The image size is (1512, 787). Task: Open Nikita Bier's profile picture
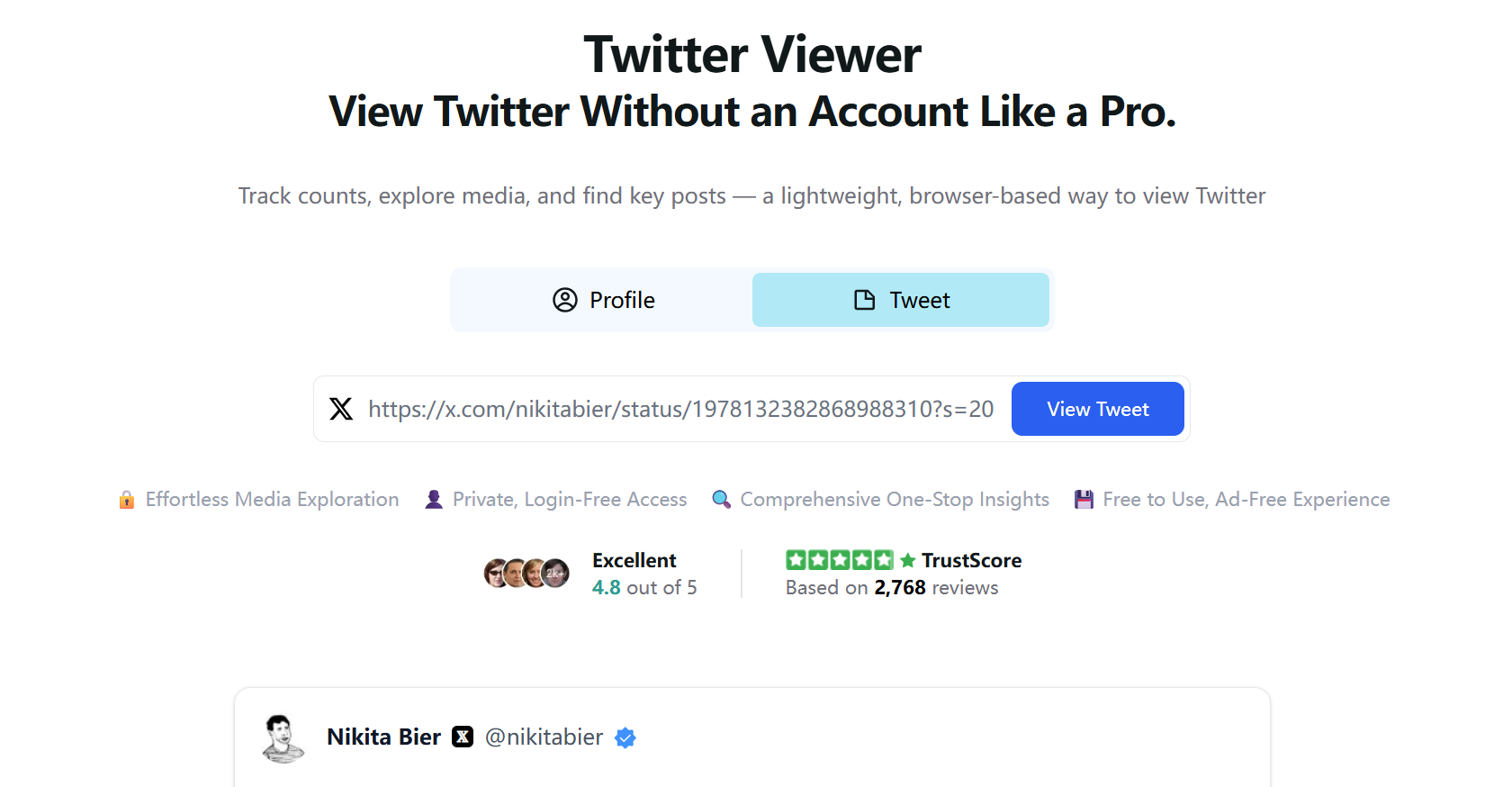(283, 738)
